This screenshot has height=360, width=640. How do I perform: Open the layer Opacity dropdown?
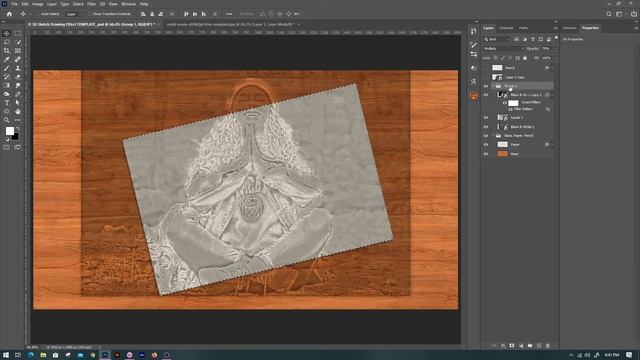[554, 49]
